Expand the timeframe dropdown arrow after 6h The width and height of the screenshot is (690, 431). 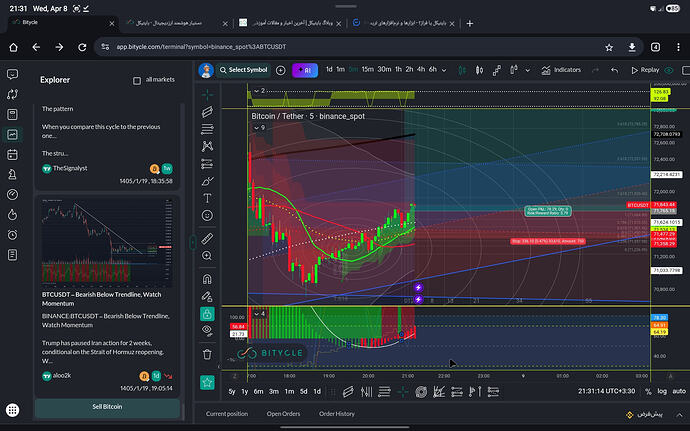444,70
